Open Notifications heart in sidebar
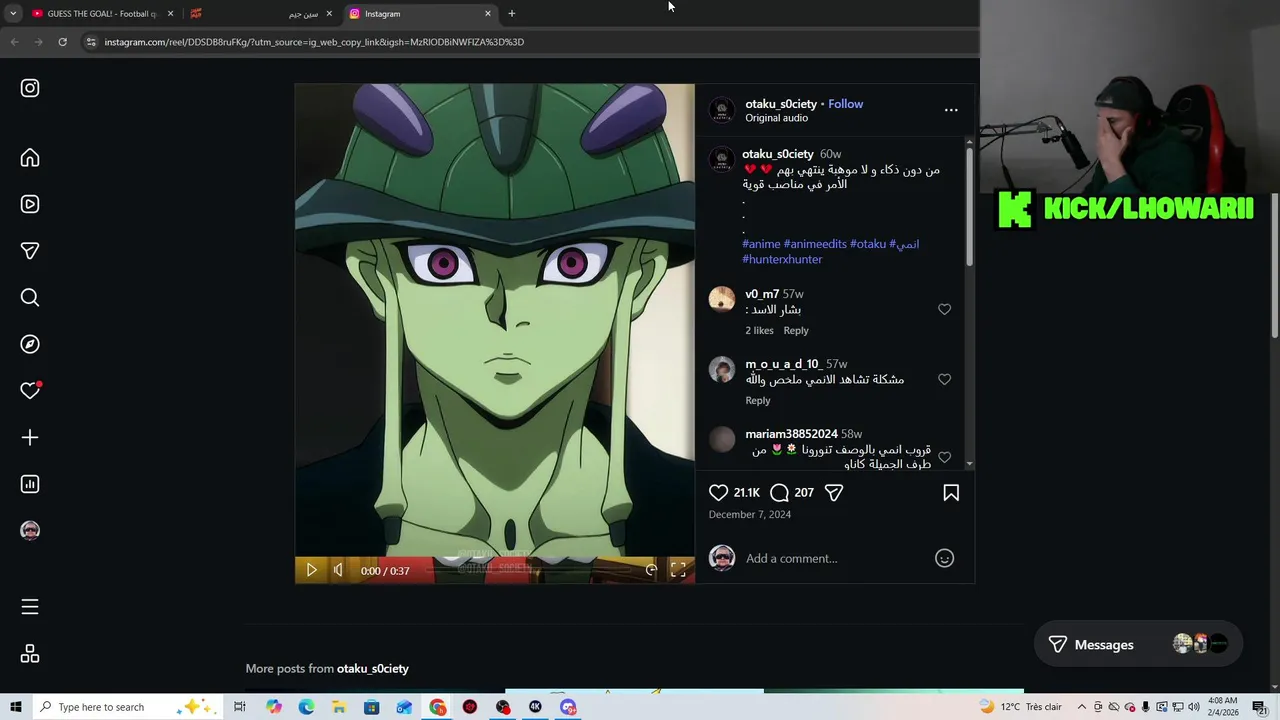 (x=30, y=390)
